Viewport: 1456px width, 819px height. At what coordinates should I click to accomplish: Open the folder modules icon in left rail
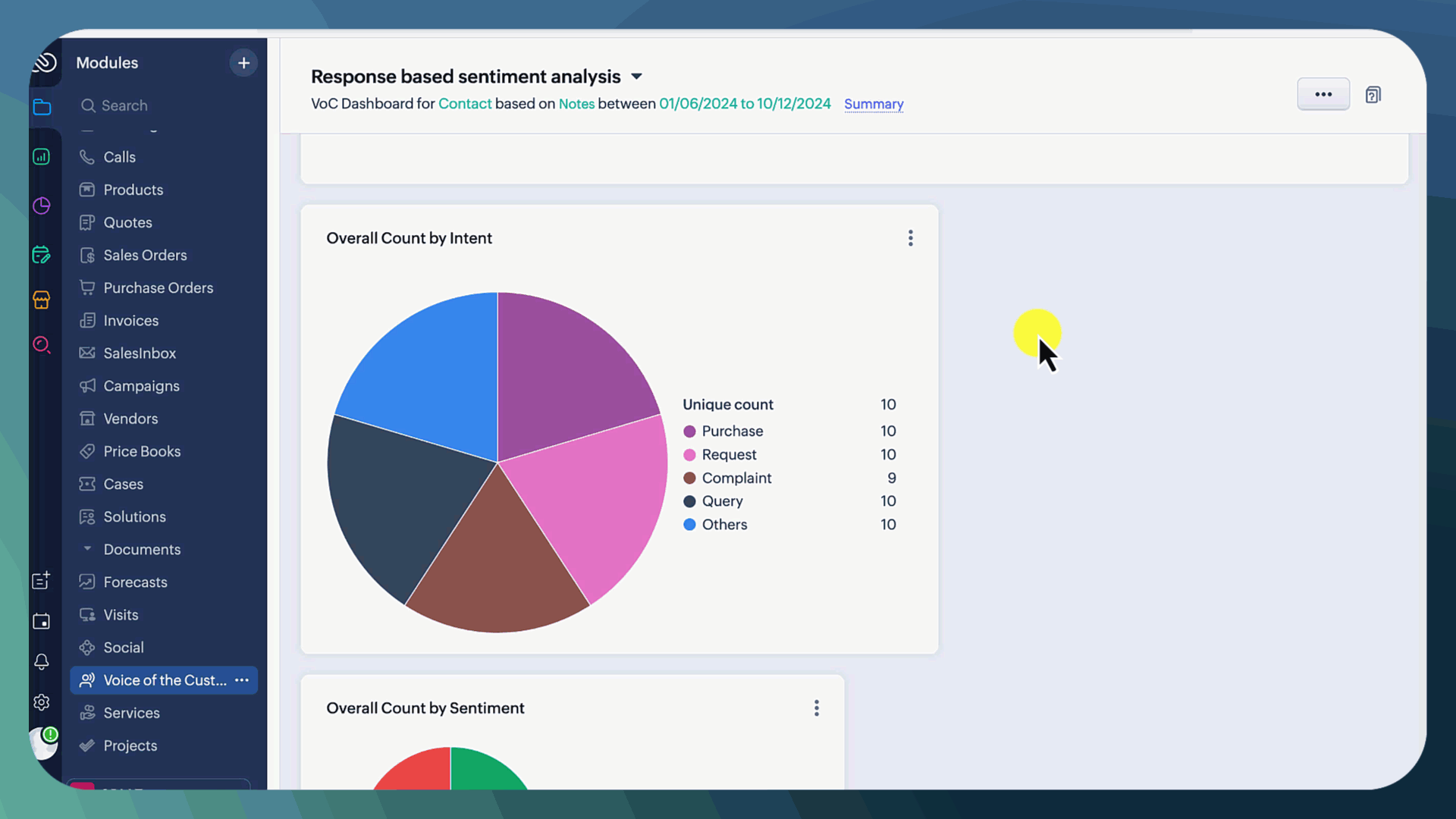click(42, 108)
